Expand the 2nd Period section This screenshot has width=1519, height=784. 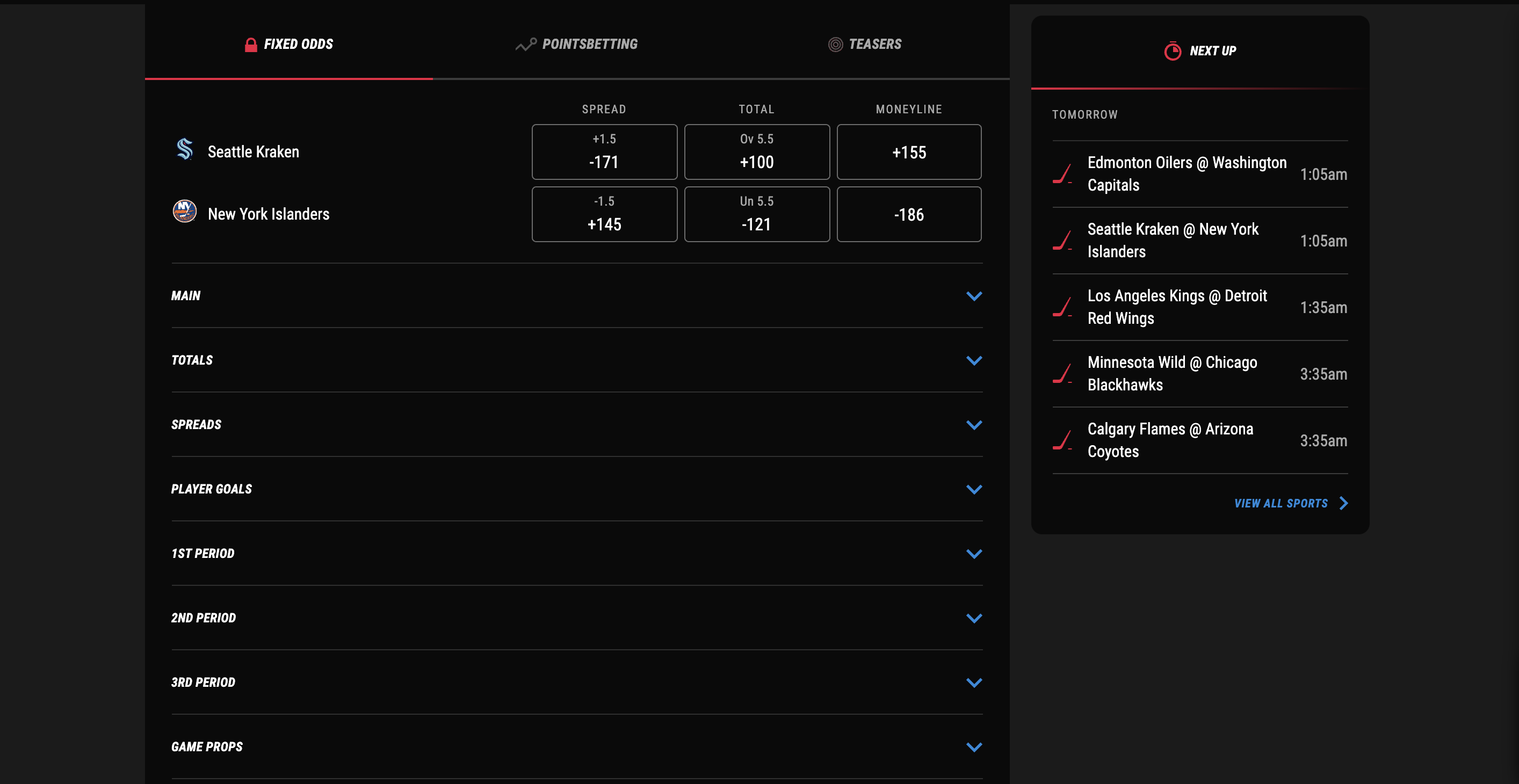[577, 618]
